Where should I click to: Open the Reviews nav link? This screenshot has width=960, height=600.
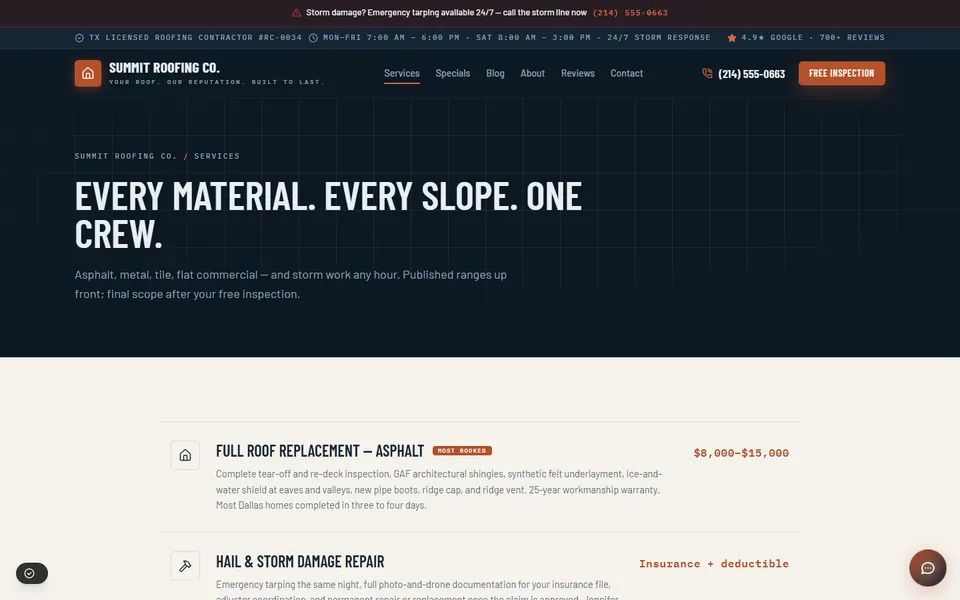(577, 73)
